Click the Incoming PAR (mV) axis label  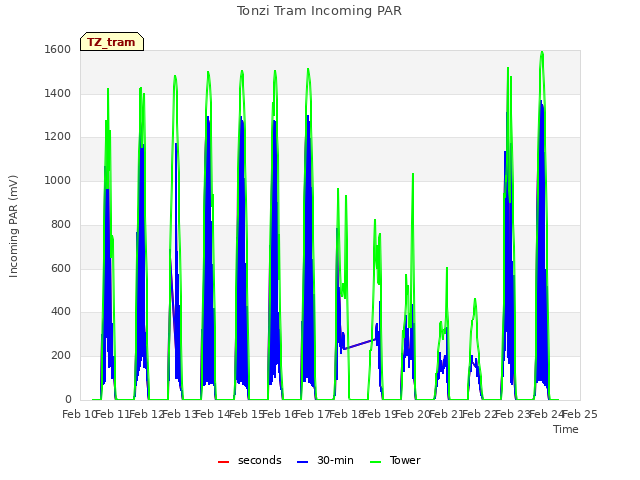(13, 227)
